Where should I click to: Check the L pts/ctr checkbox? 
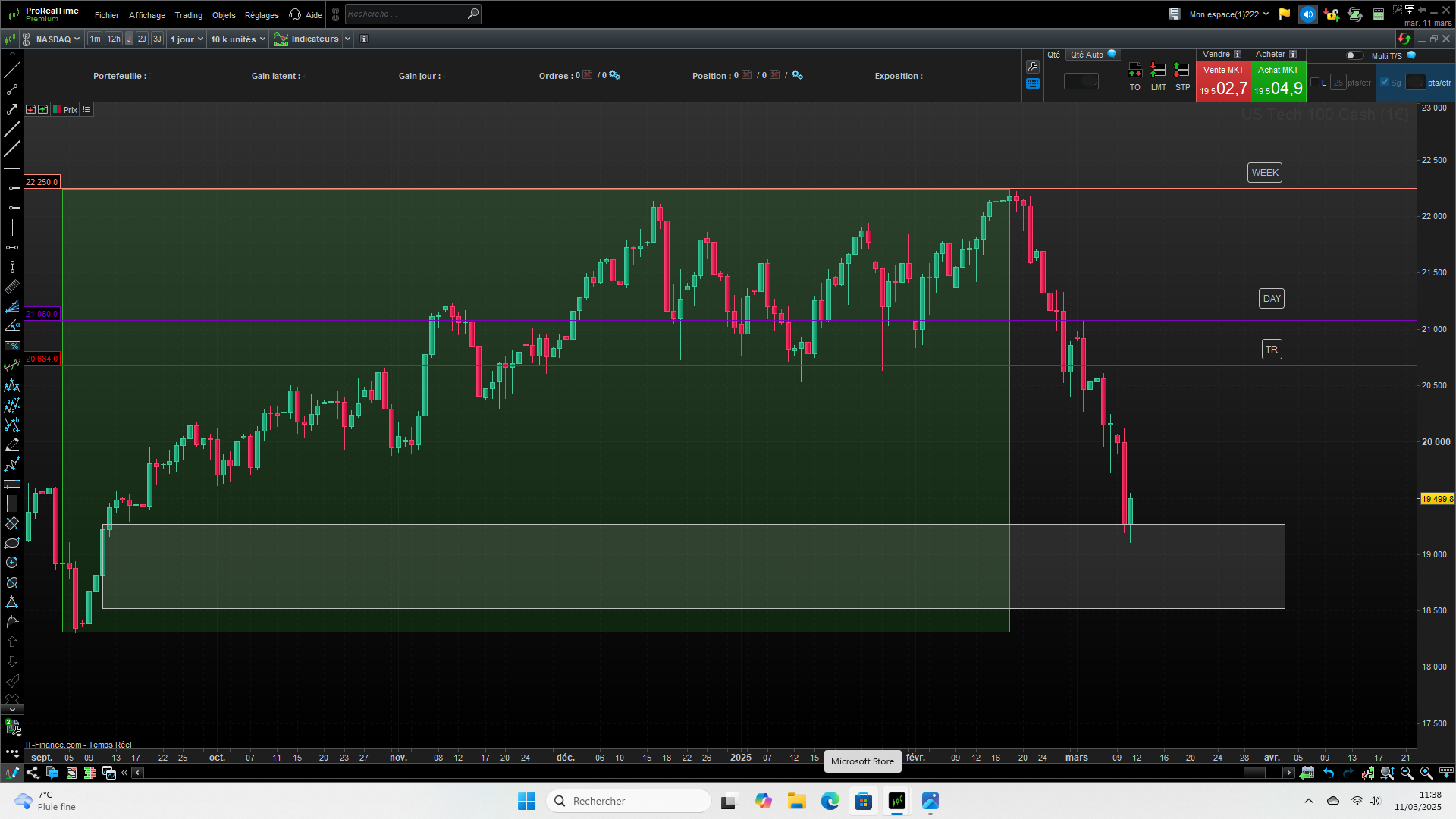1315,83
